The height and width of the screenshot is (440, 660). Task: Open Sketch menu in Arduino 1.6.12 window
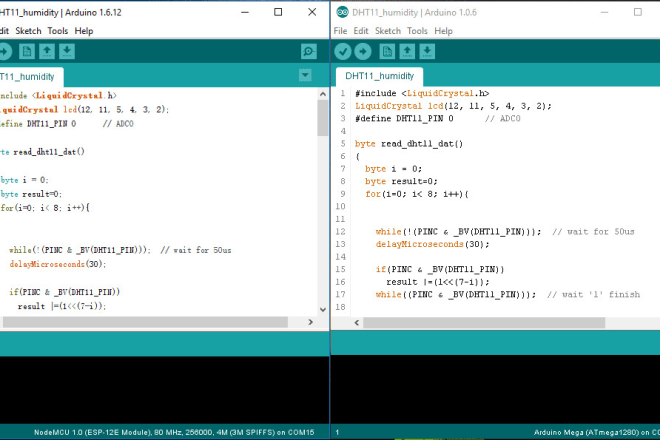click(x=28, y=31)
